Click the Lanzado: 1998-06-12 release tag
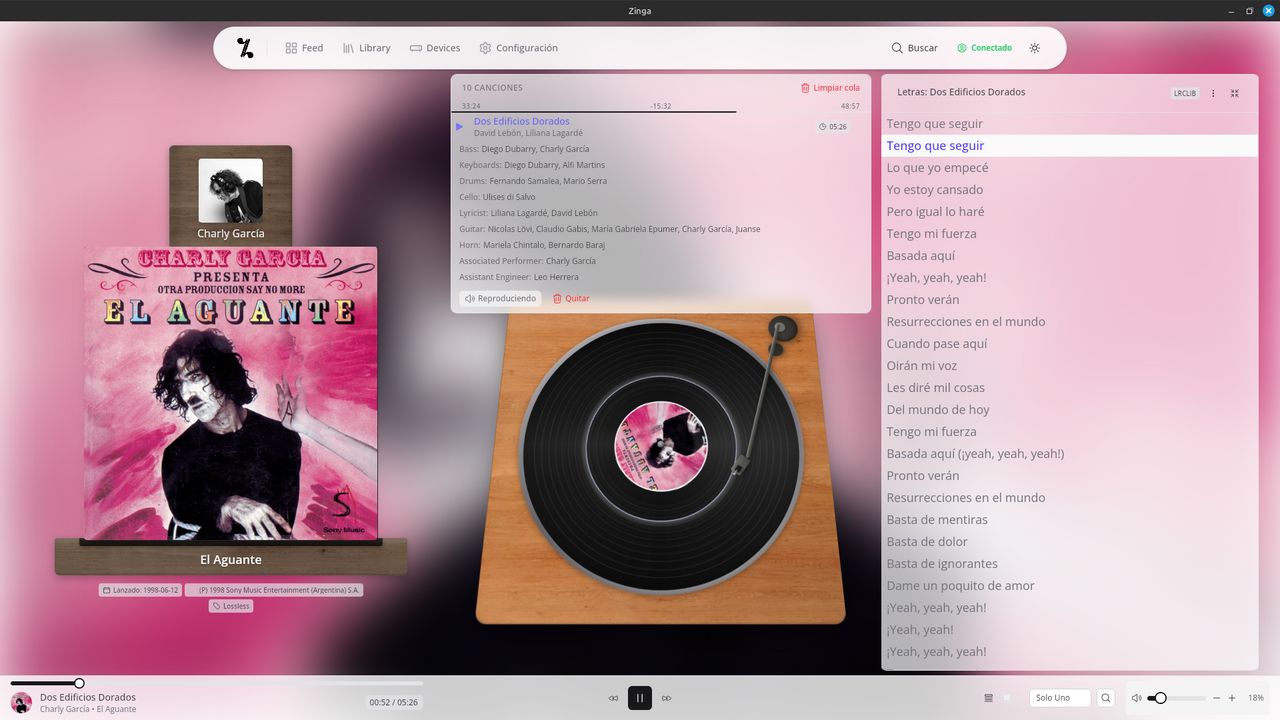The width and height of the screenshot is (1280, 720). [140, 590]
